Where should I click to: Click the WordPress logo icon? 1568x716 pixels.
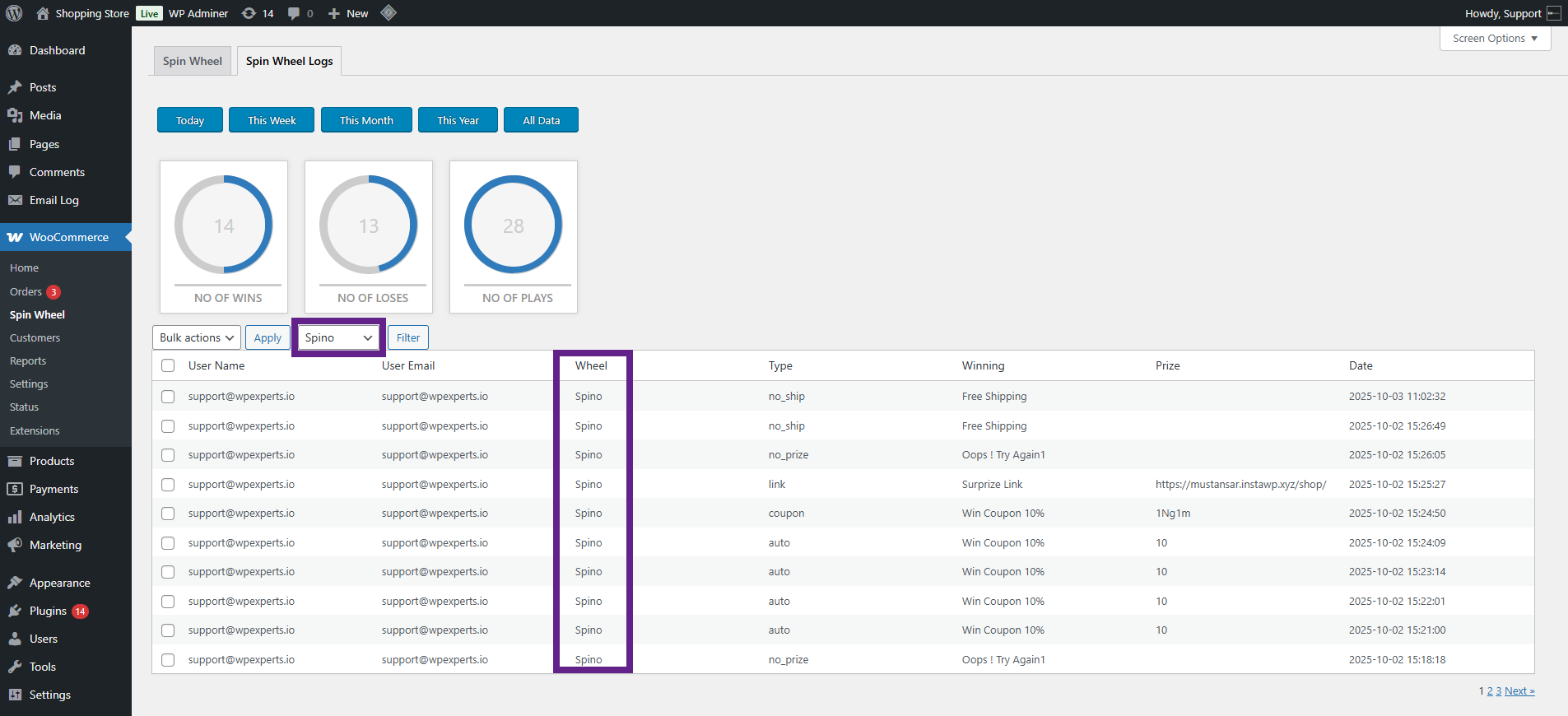[x=14, y=13]
